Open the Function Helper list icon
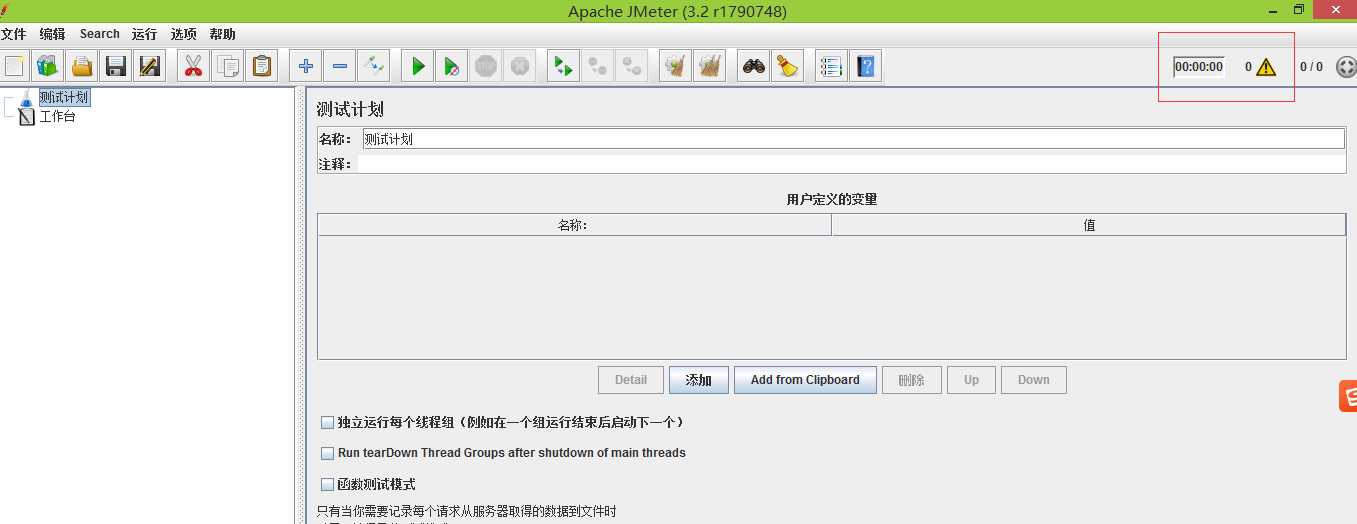Viewport: 1357px width, 524px height. pyautogui.click(x=831, y=67)
